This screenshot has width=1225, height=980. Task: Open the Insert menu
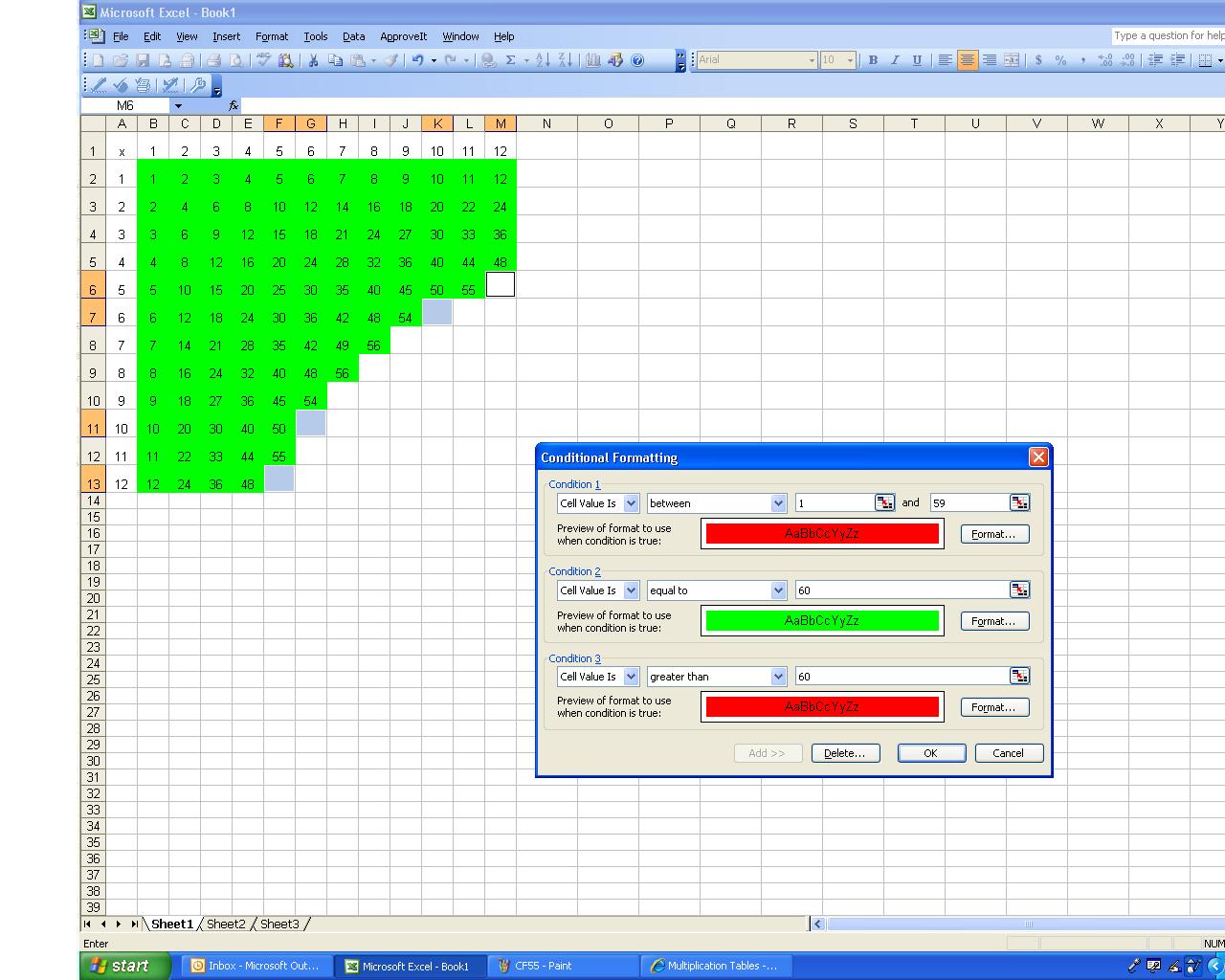click(227, 36)
